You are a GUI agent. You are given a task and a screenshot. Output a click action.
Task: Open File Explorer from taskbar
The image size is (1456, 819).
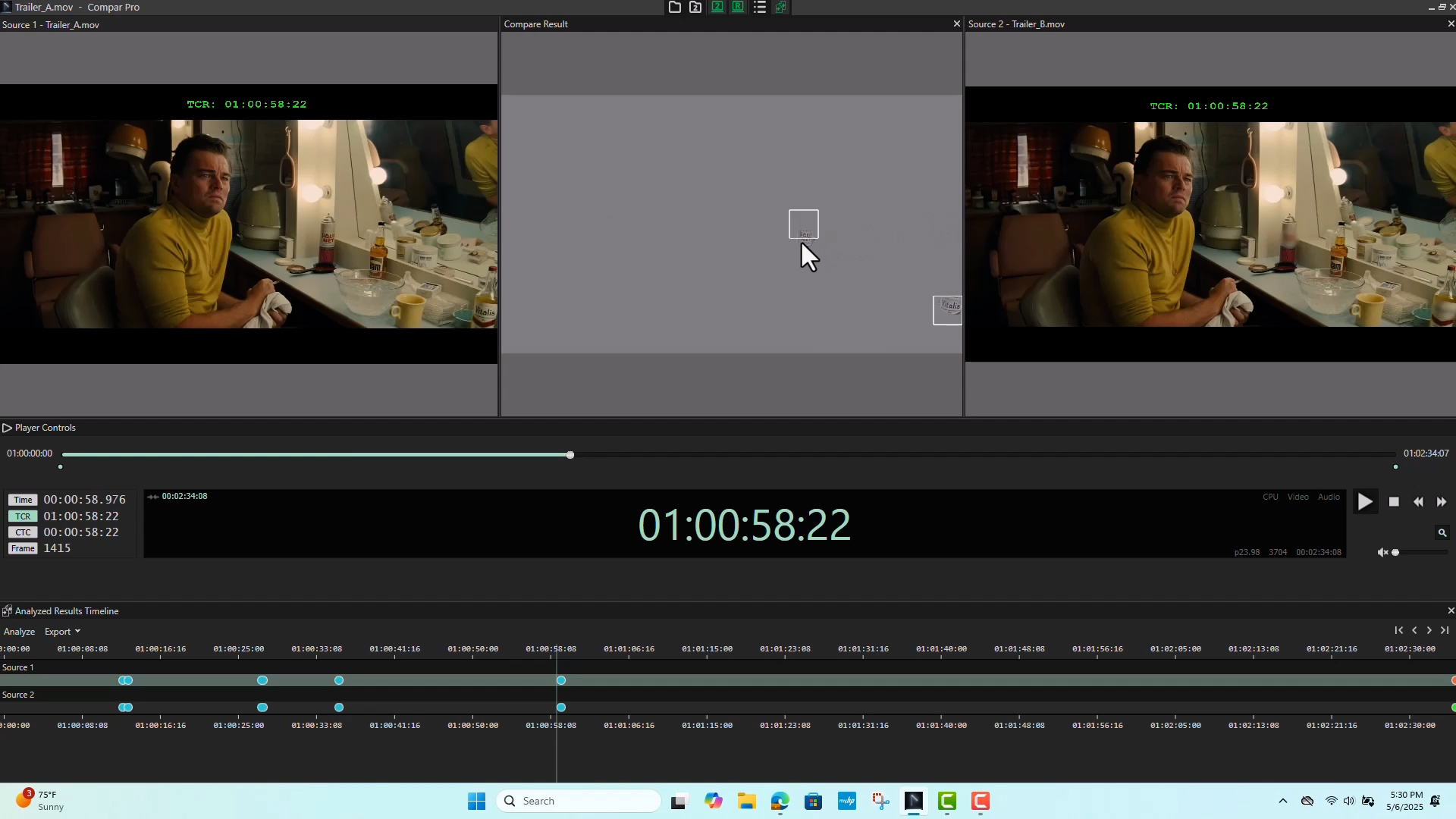tap(746, 802)
